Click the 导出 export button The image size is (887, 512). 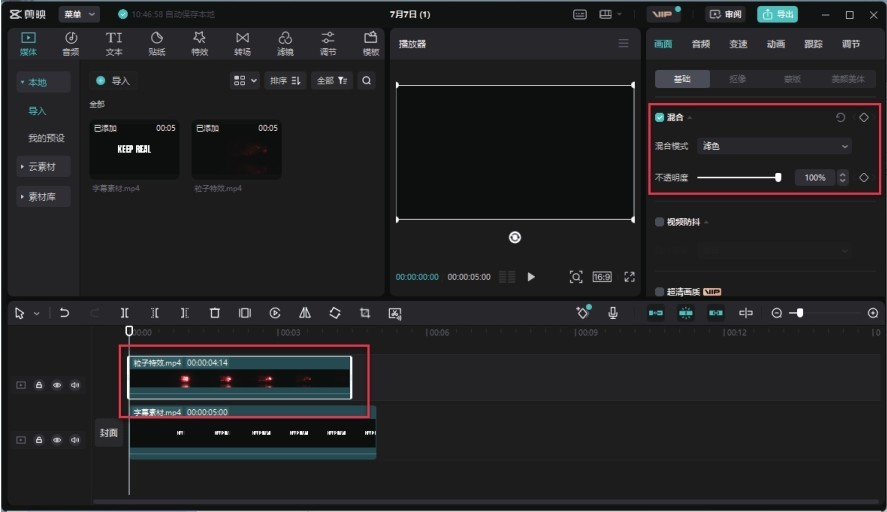(x=778, y=14)
